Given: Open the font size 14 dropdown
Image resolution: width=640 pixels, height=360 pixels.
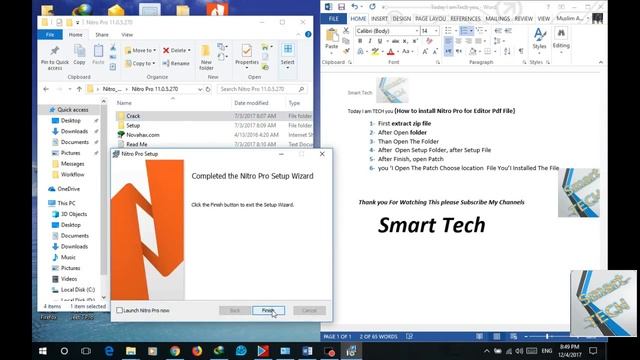Looking at the screenshot, I should click(x=436, y=31).
